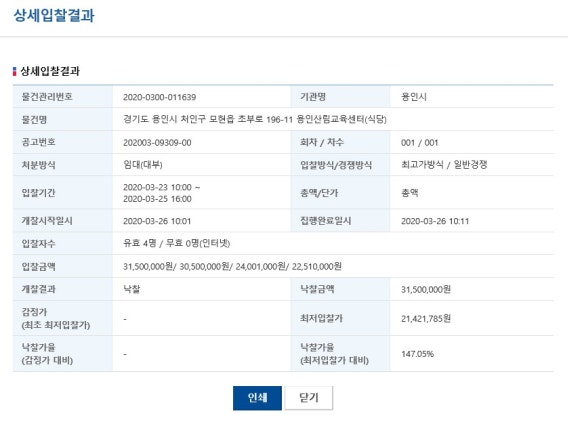This screenshot has width=580, height=426.
Task: Select winning bid amount 31,500,000원
Action: pyautogui.click(x=426, y=290)
